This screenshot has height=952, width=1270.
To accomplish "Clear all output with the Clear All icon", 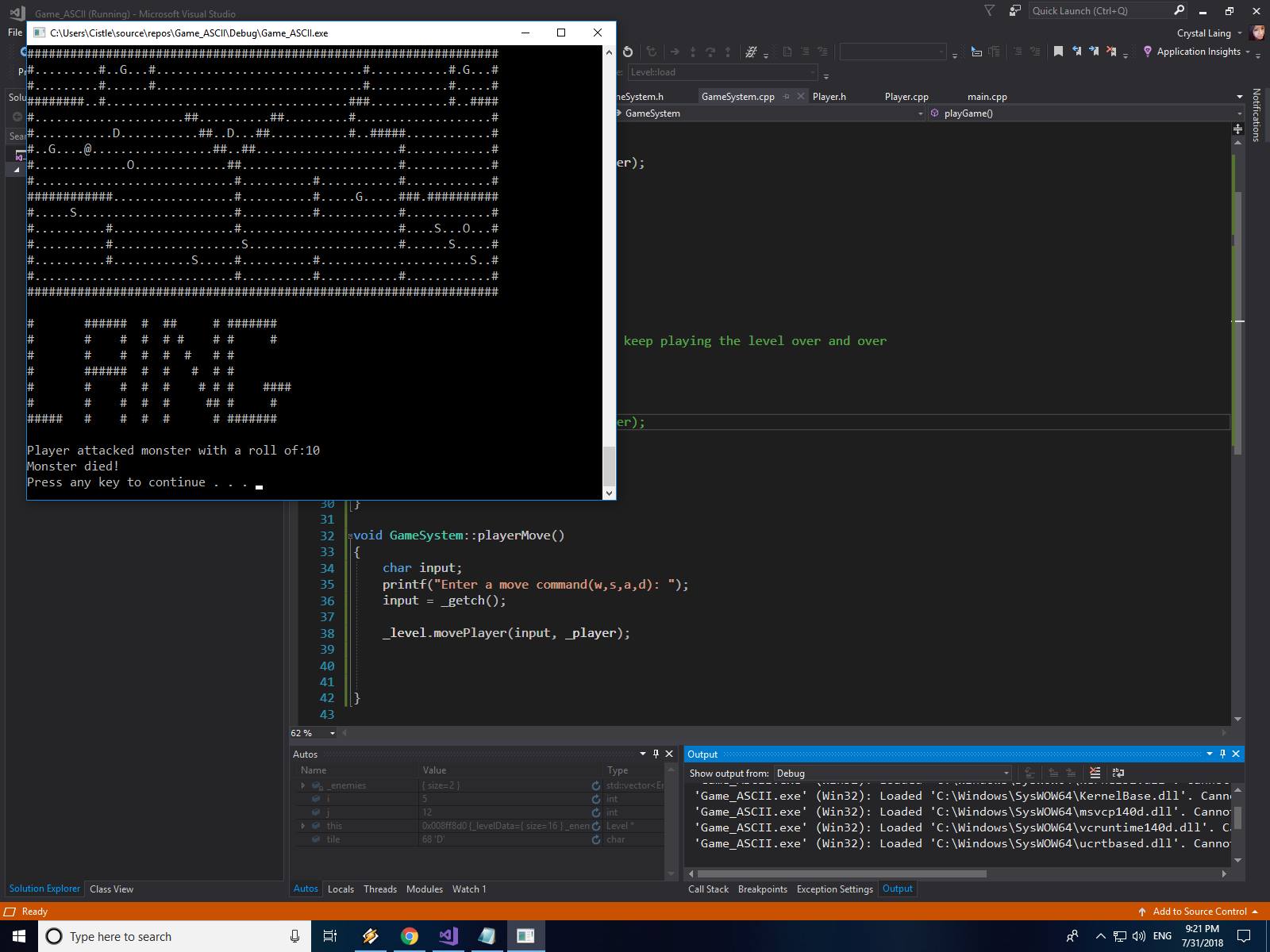I will (x=1095, y=773).
